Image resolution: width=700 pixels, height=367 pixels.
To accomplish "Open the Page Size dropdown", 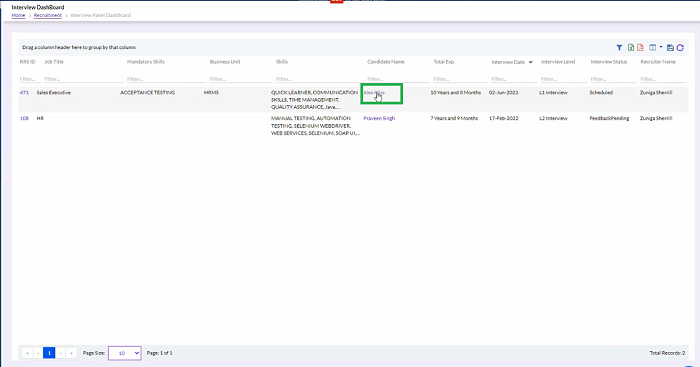I will tap(125, 353).
